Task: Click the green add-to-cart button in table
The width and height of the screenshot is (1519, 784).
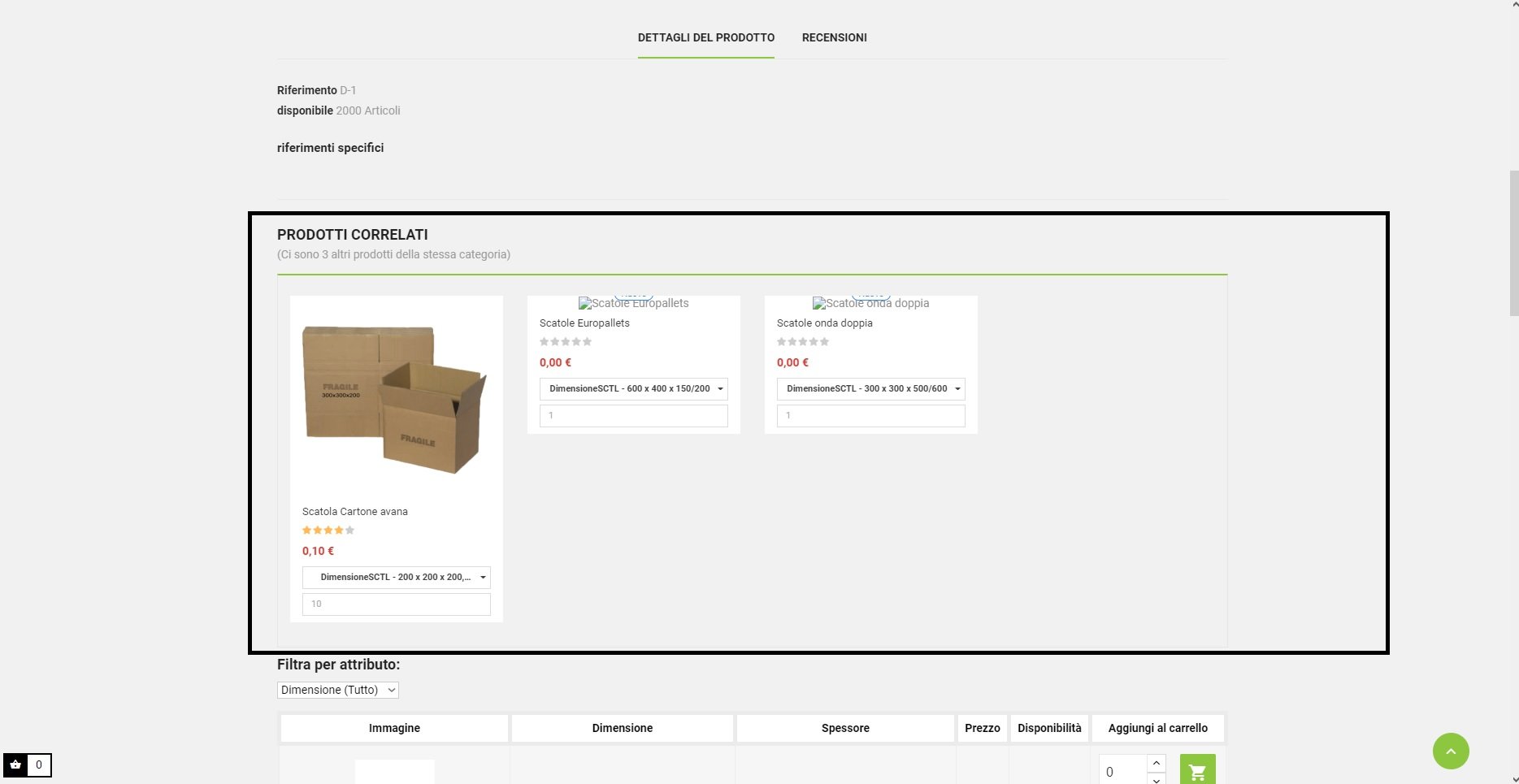Action: [x=1197, y=771]
